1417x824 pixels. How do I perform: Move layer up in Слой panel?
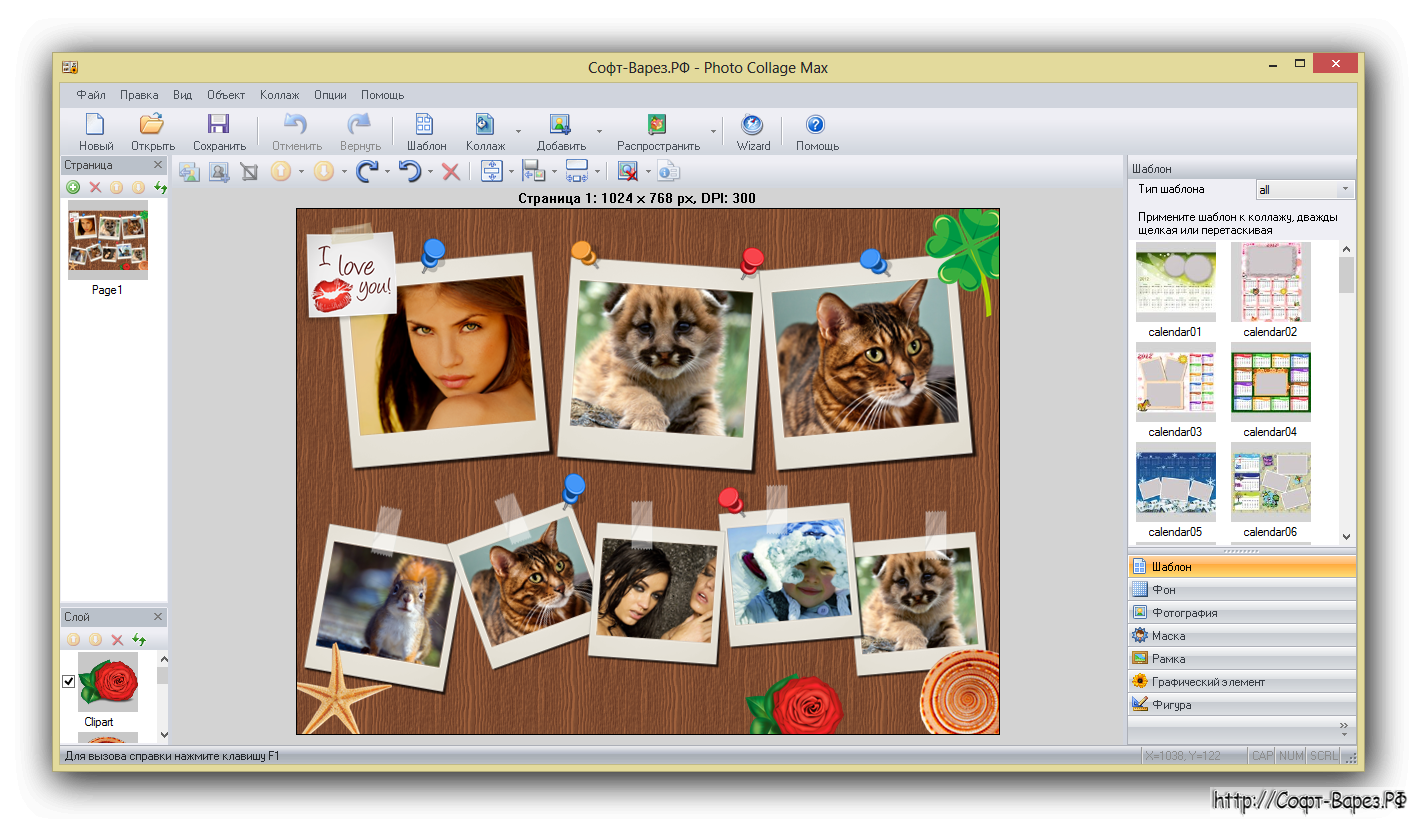point(73,639)
